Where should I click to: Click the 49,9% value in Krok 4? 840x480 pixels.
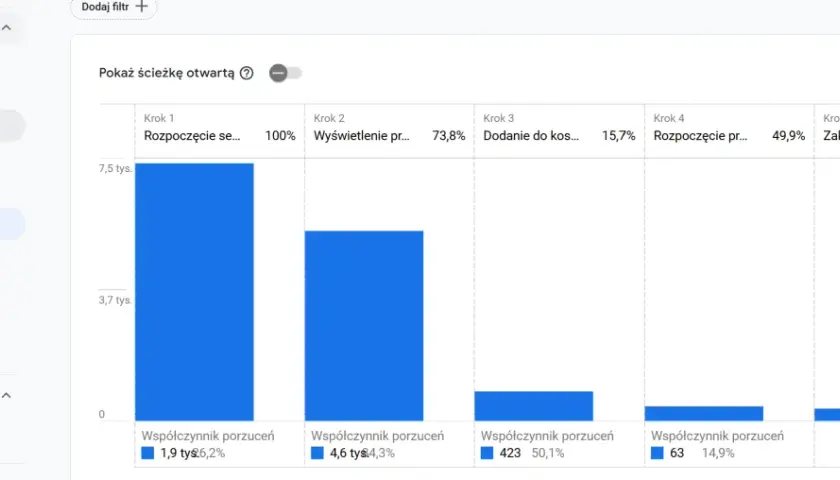[x=788, y=136]
